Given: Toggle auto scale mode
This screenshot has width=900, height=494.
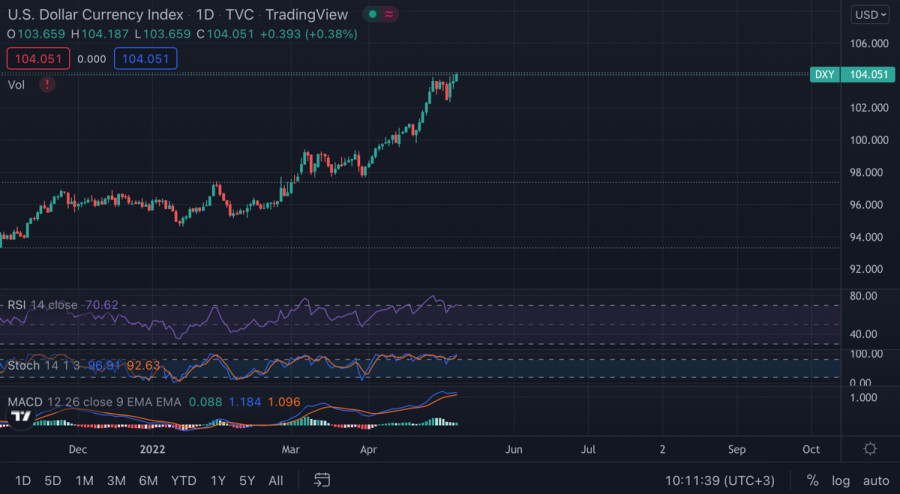Looking at the screenshot, I should pyautogui.click(x=876, y=480).
